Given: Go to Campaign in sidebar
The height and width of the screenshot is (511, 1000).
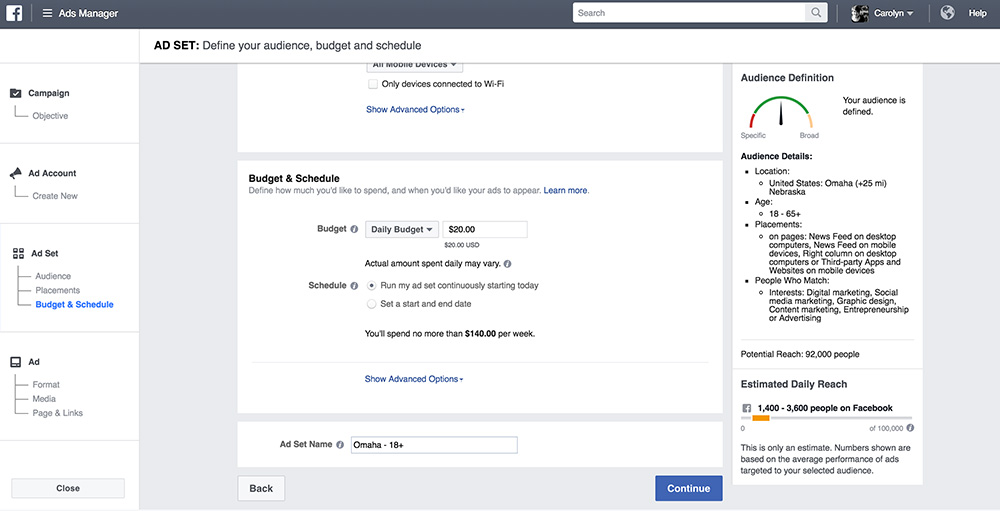Looking at the screenshot, I should pyautogui.click(x=48, y=93).
